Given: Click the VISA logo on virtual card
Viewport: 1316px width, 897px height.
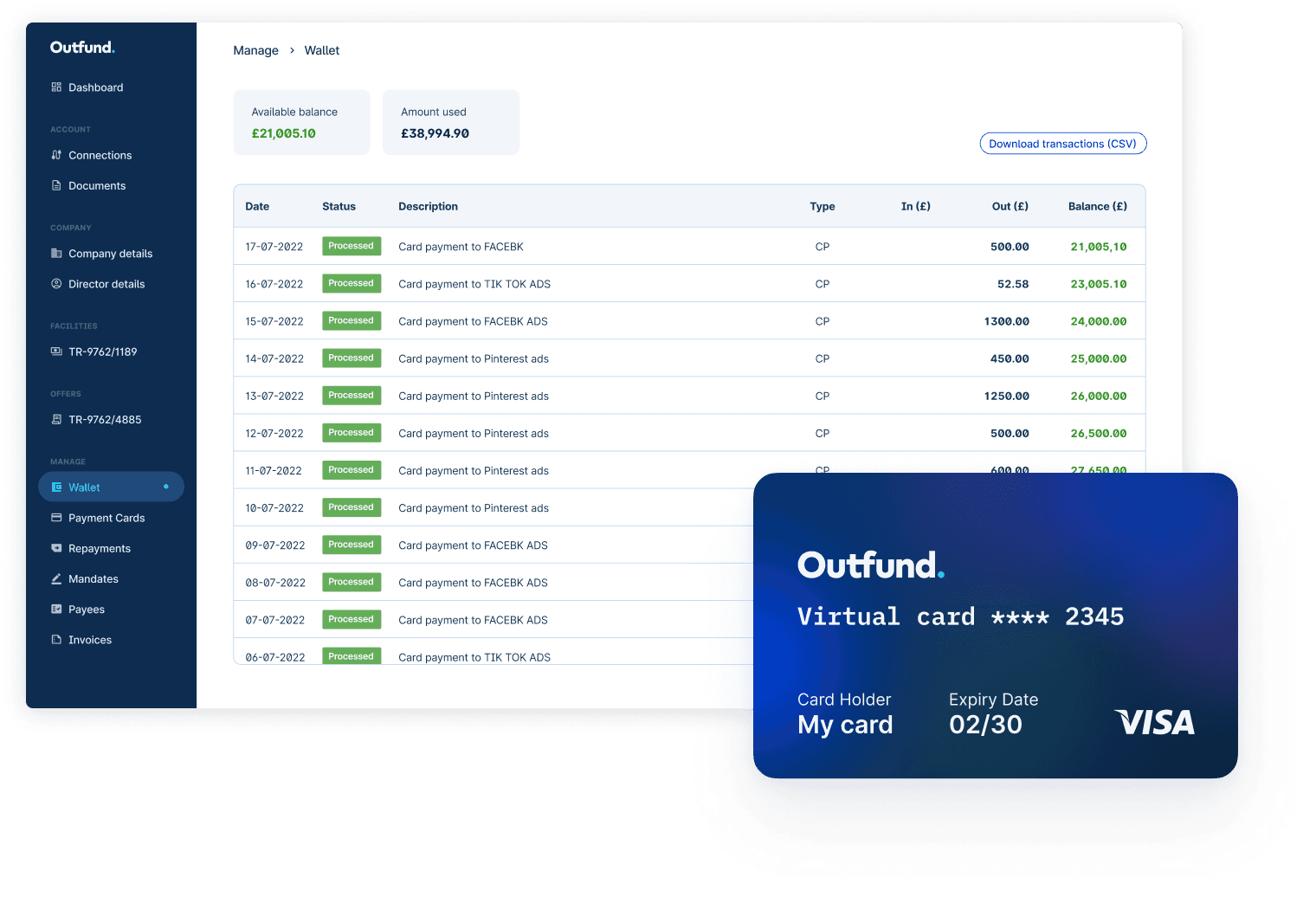Looking at the screenshot, I should [x=1155, y=722].
